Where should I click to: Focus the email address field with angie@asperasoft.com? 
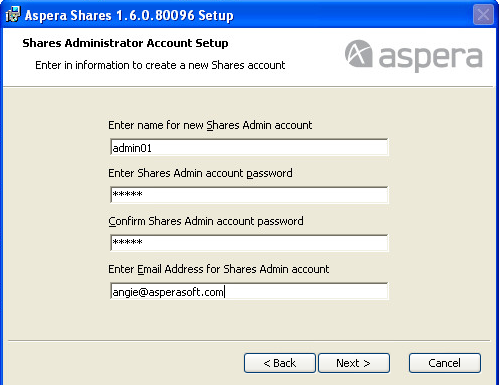(x=249, y=291)
